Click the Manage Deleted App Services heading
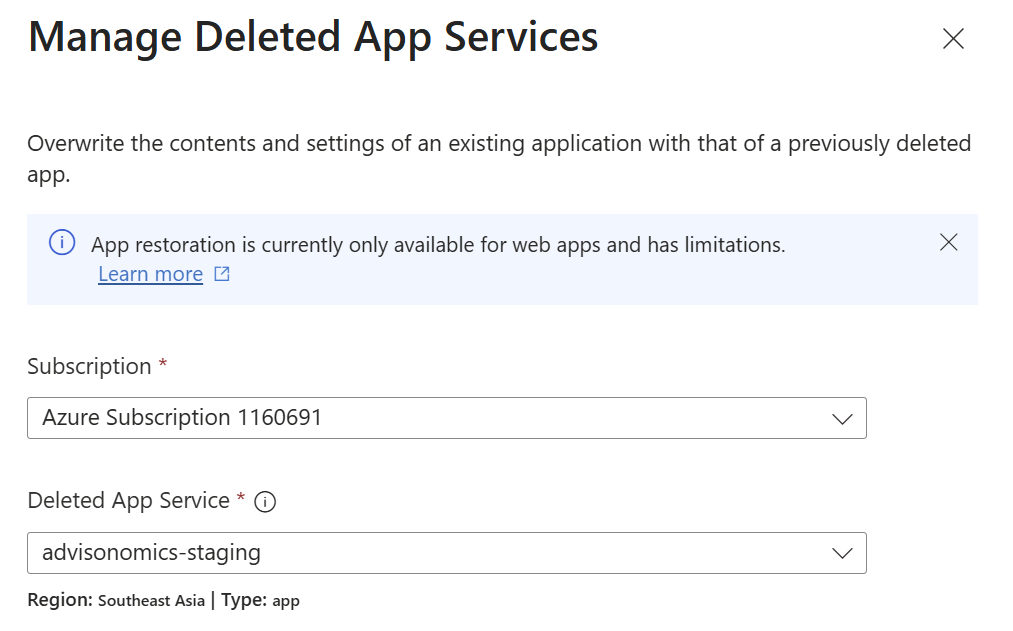Image resolution: width=1013 pixels, height=631 pixels. (313, 37)
